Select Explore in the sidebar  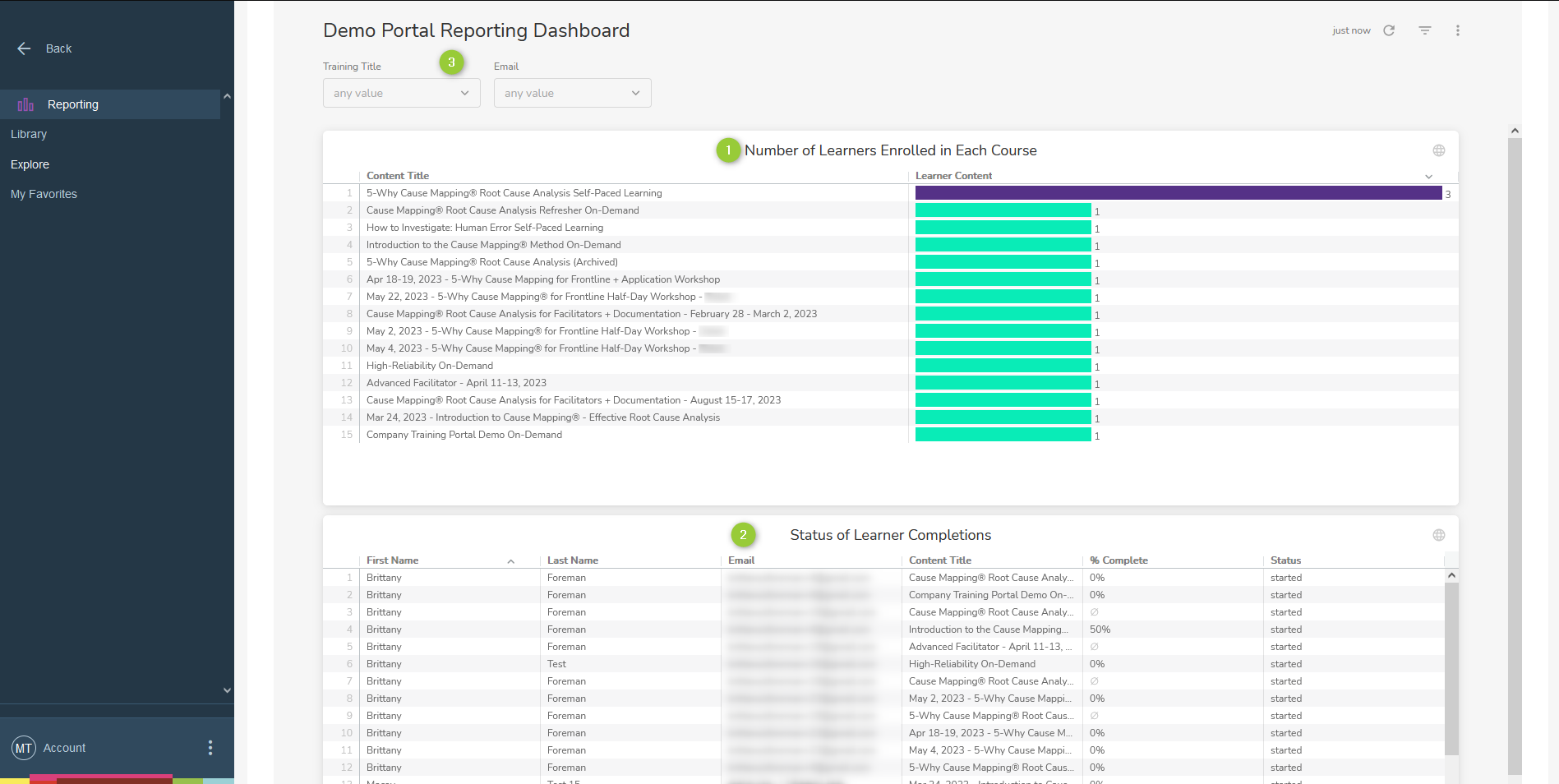30,164
